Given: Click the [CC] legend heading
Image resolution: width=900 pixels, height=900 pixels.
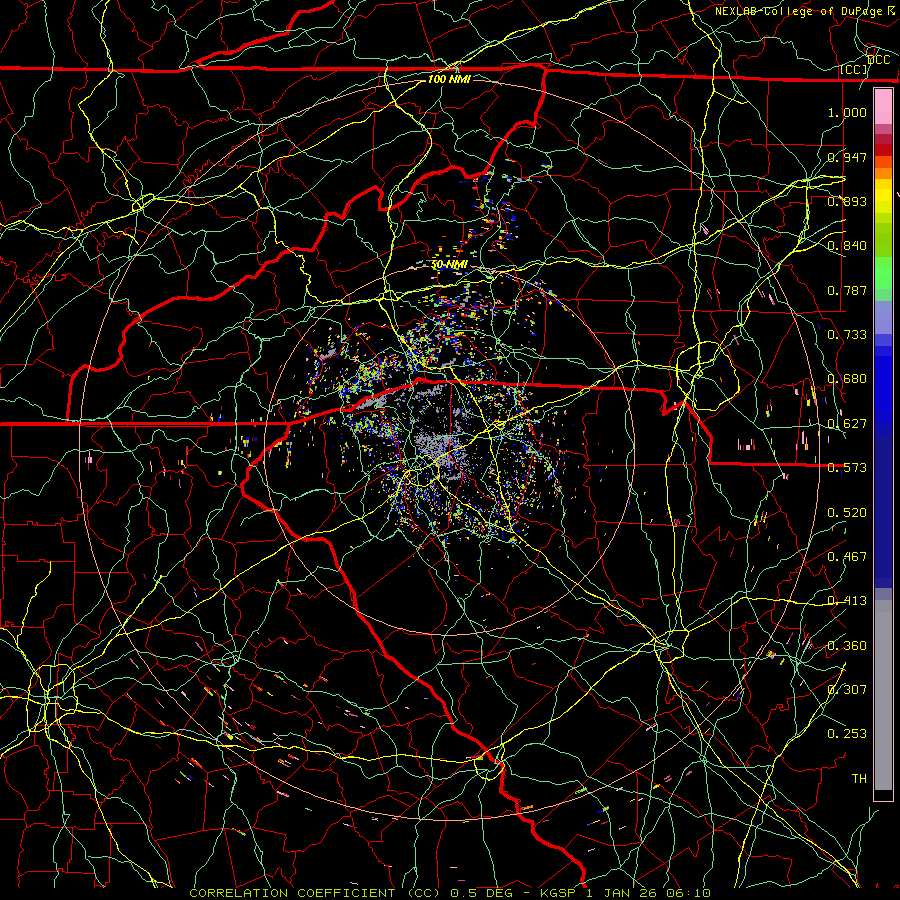Looking at the screenshot, I should 854,69.
